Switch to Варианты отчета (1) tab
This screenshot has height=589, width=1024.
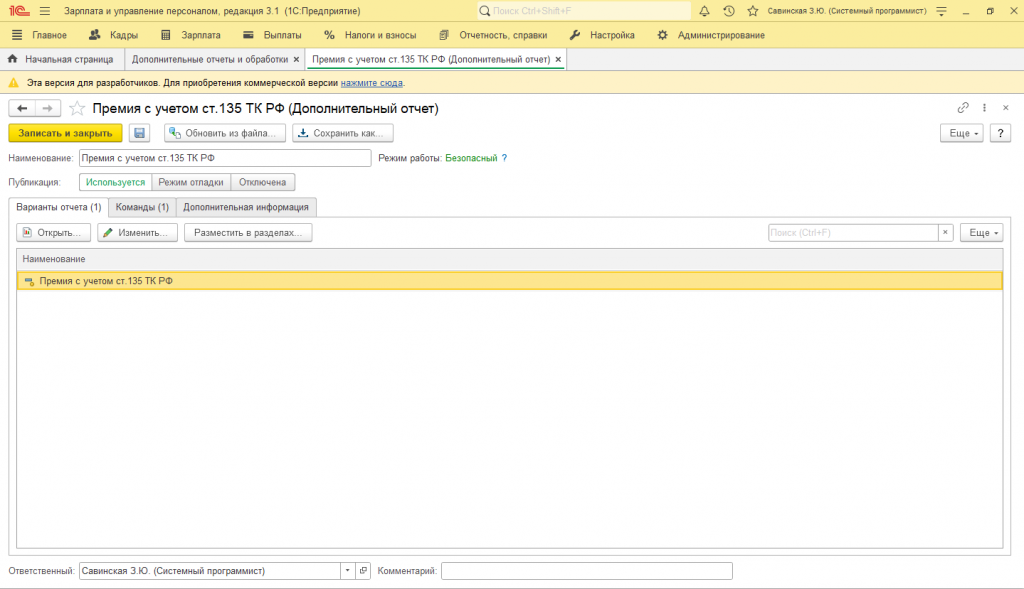pos(59,207)
